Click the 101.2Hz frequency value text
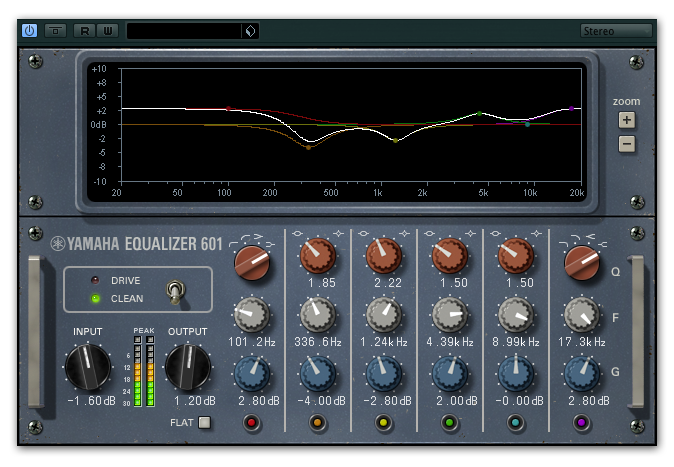 pos(252,342)
